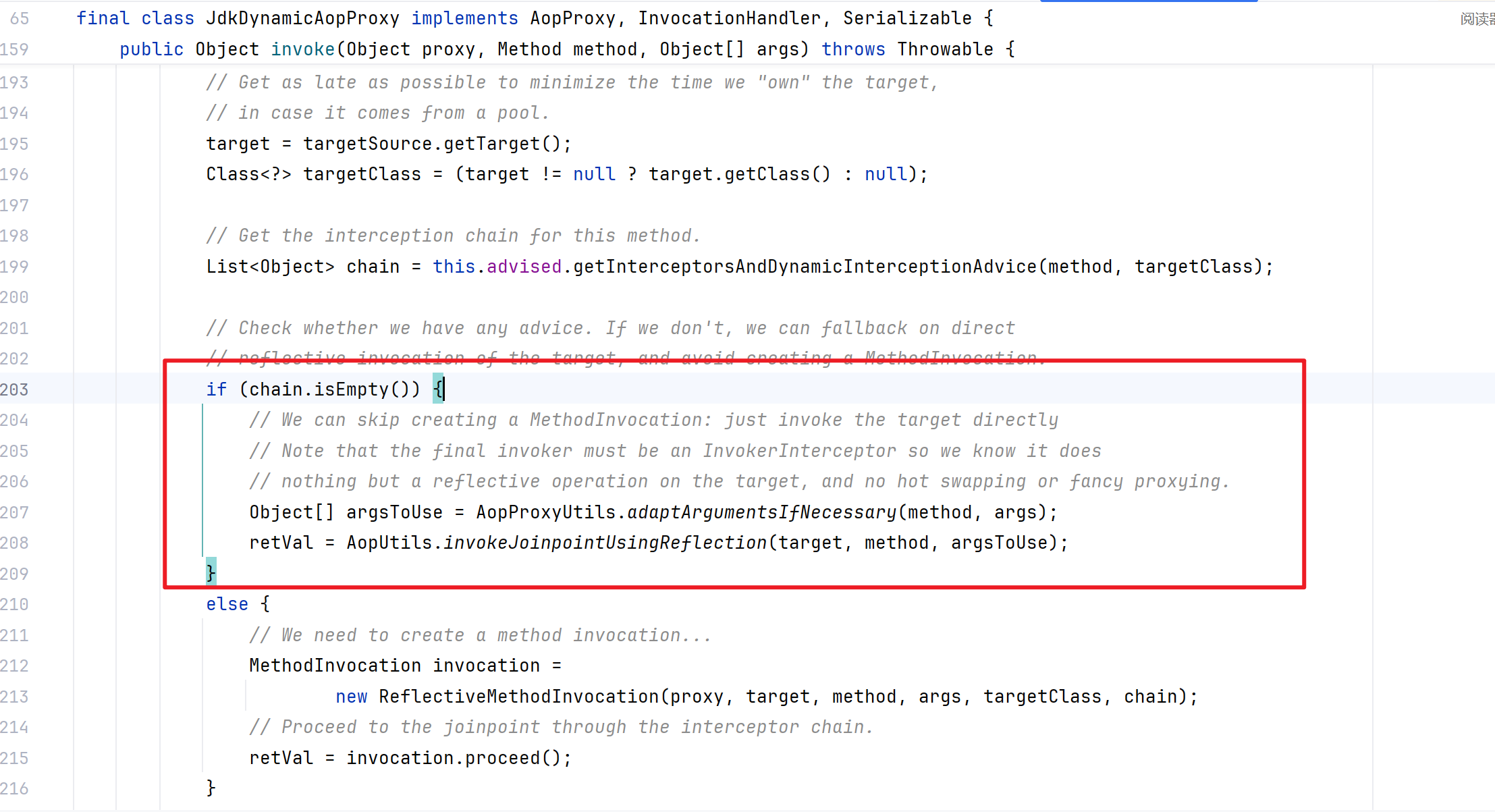1495x812 pixels.
Task: Click the highlighted opening brace after chain.isEmpty()
Action: click(438, 389)
